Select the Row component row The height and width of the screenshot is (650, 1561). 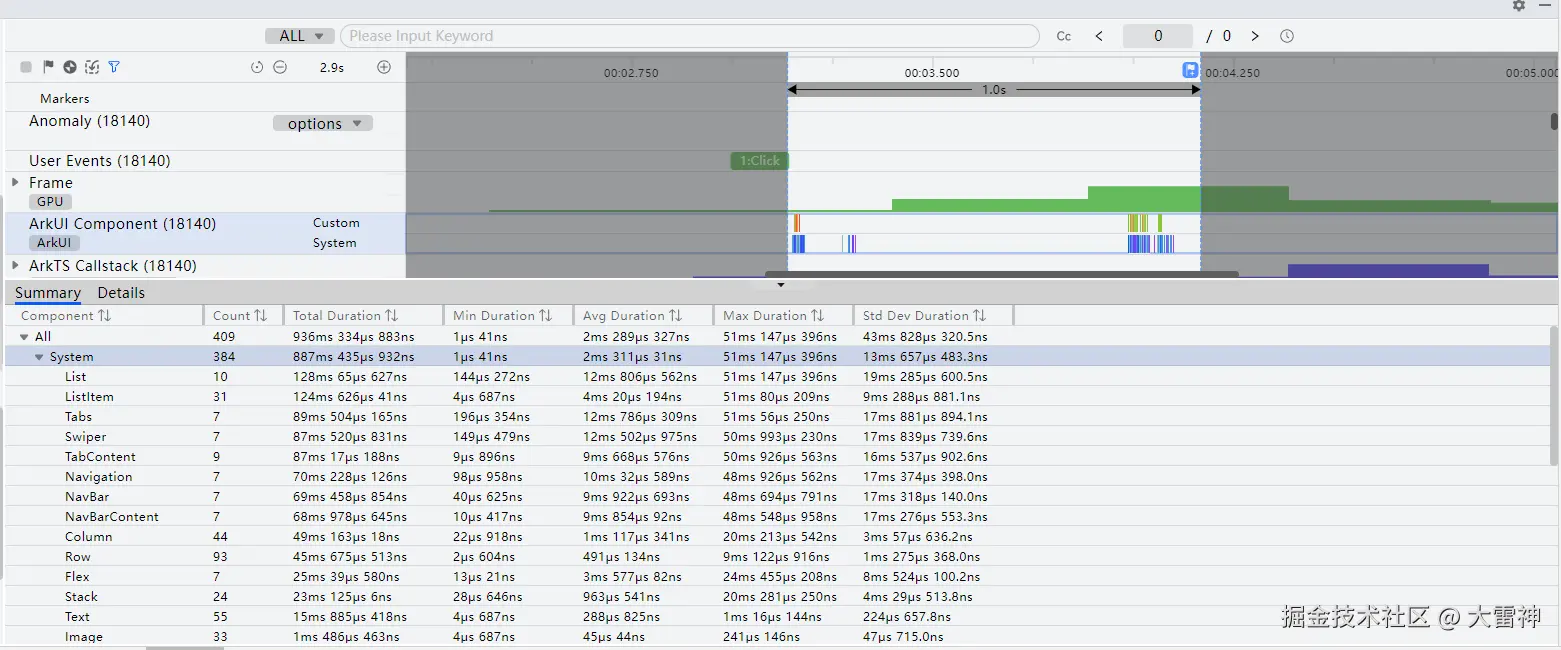coord(780,557)
